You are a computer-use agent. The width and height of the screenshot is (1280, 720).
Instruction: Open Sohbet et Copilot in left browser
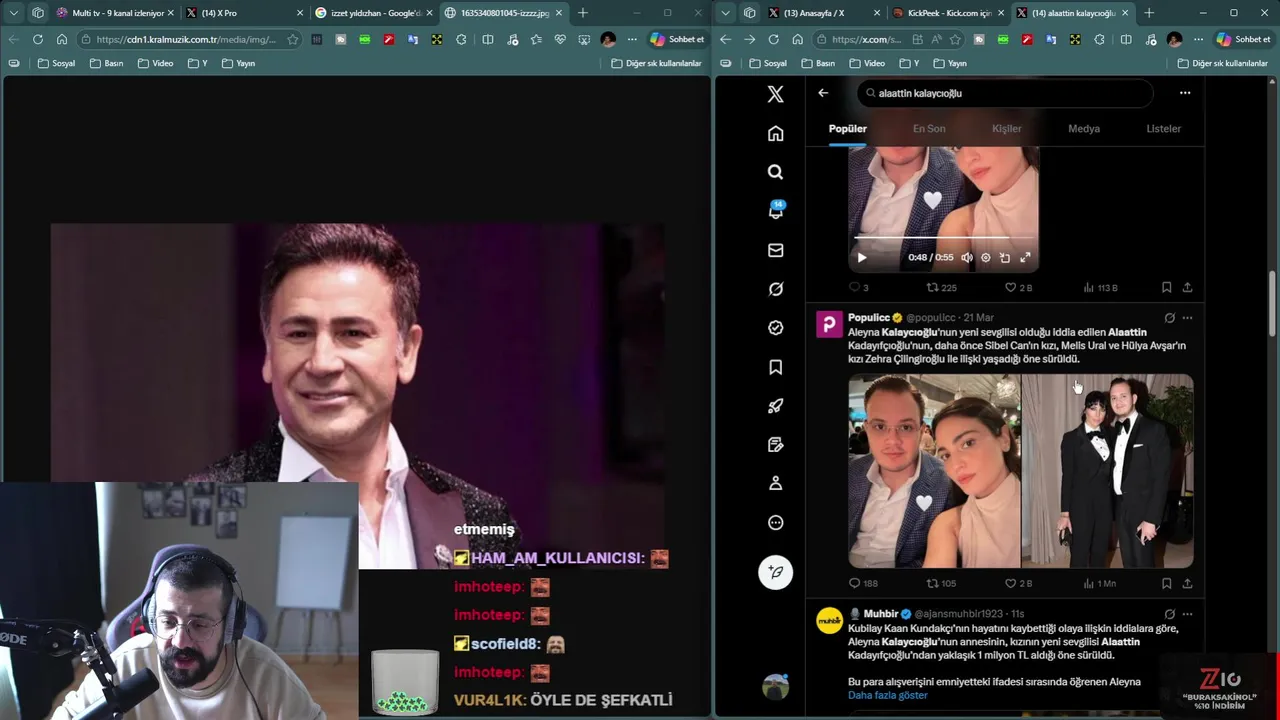678,39
